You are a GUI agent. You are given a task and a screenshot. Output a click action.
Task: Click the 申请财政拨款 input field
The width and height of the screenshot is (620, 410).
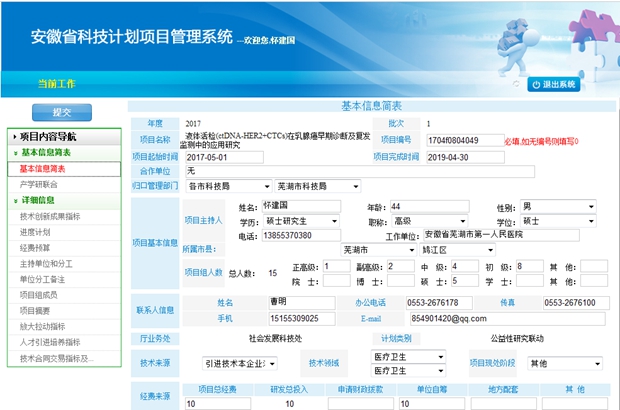(x=361, y=404)
